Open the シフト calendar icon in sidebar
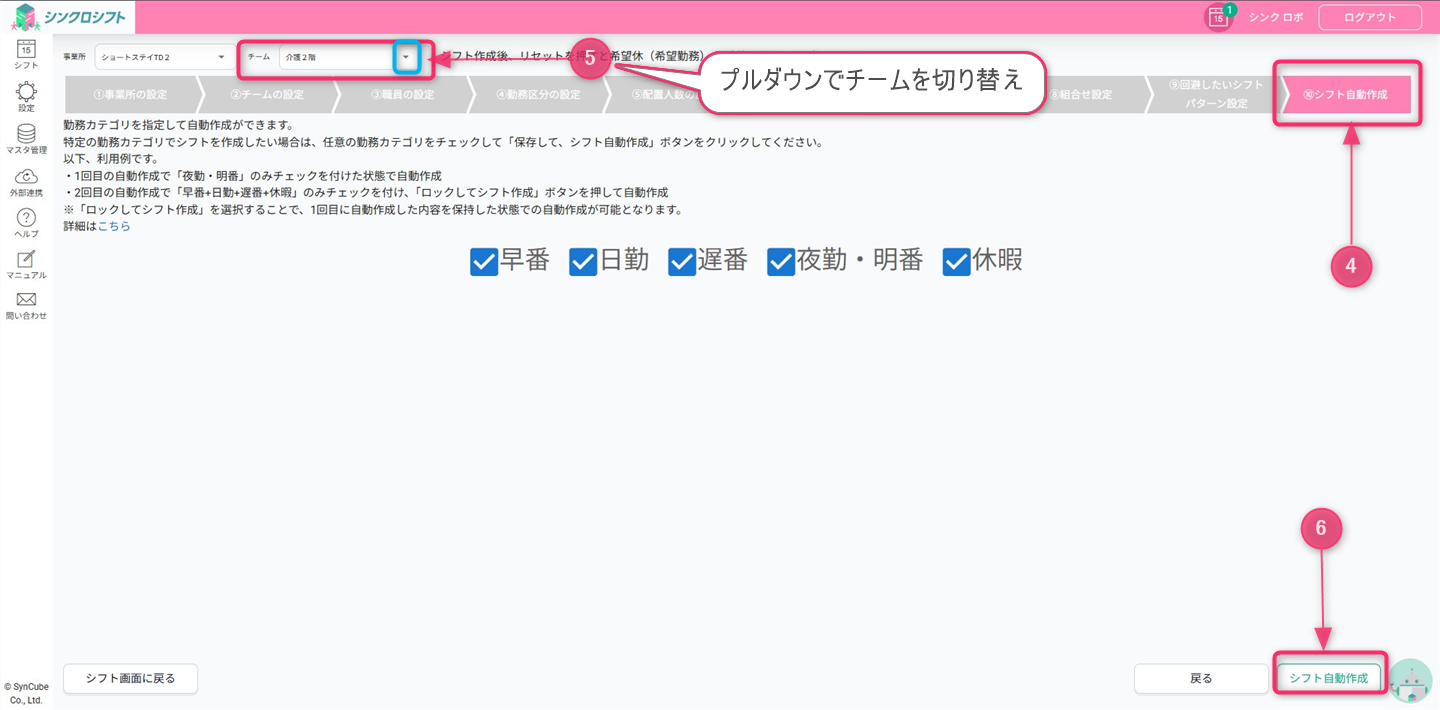 coord(26,50)
